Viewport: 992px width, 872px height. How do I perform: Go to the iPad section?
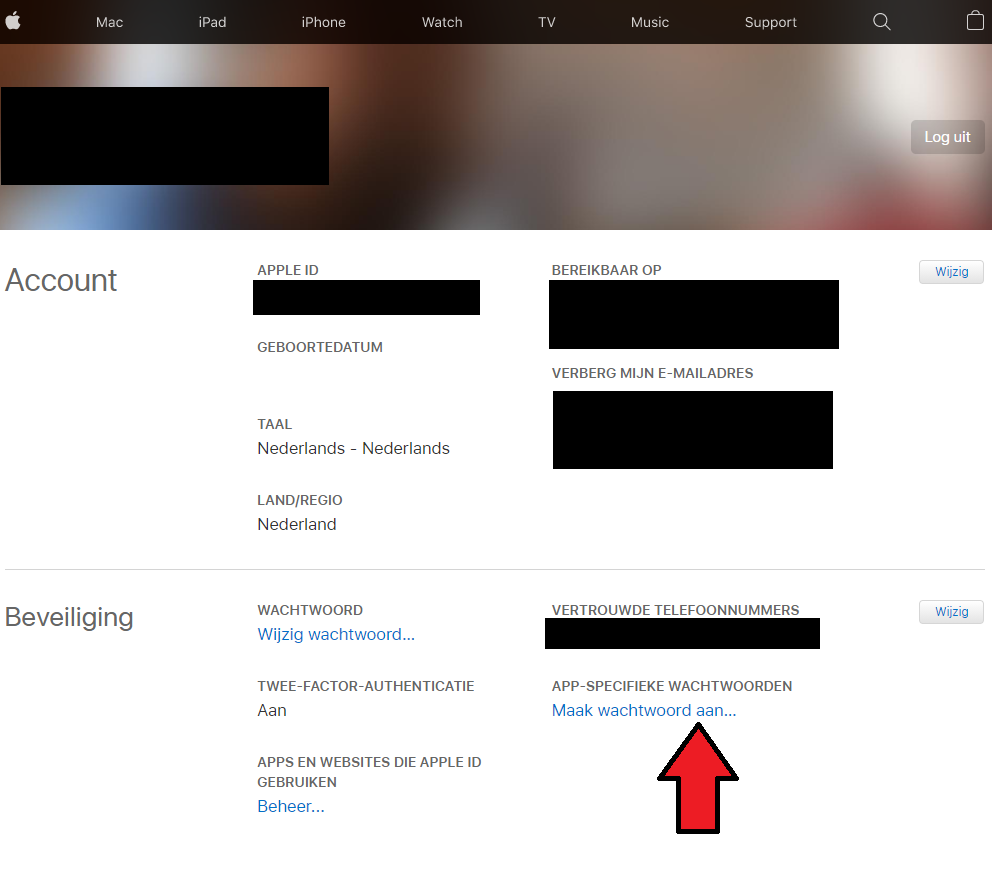[212, 22]
